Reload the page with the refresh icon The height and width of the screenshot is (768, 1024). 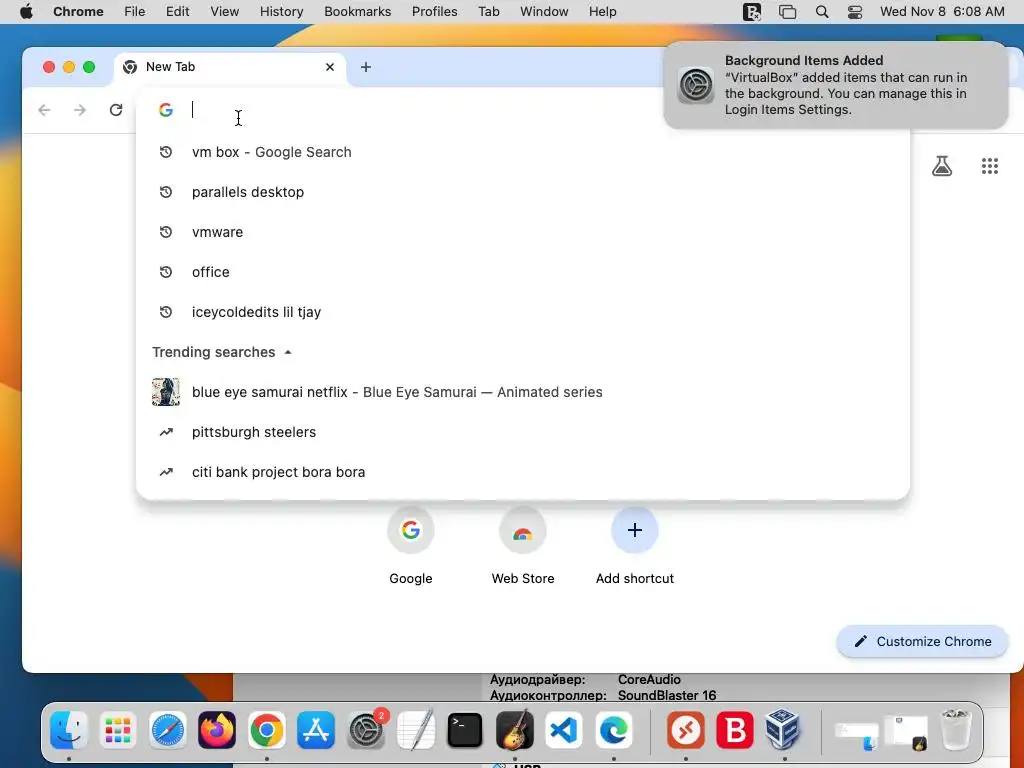[116, 110]
